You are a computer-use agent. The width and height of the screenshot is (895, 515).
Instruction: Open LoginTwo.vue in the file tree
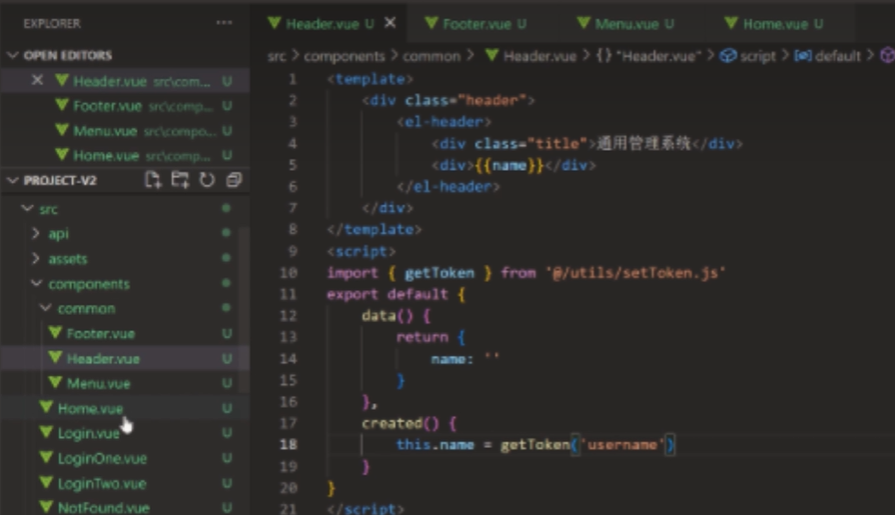tap(125, 483)
